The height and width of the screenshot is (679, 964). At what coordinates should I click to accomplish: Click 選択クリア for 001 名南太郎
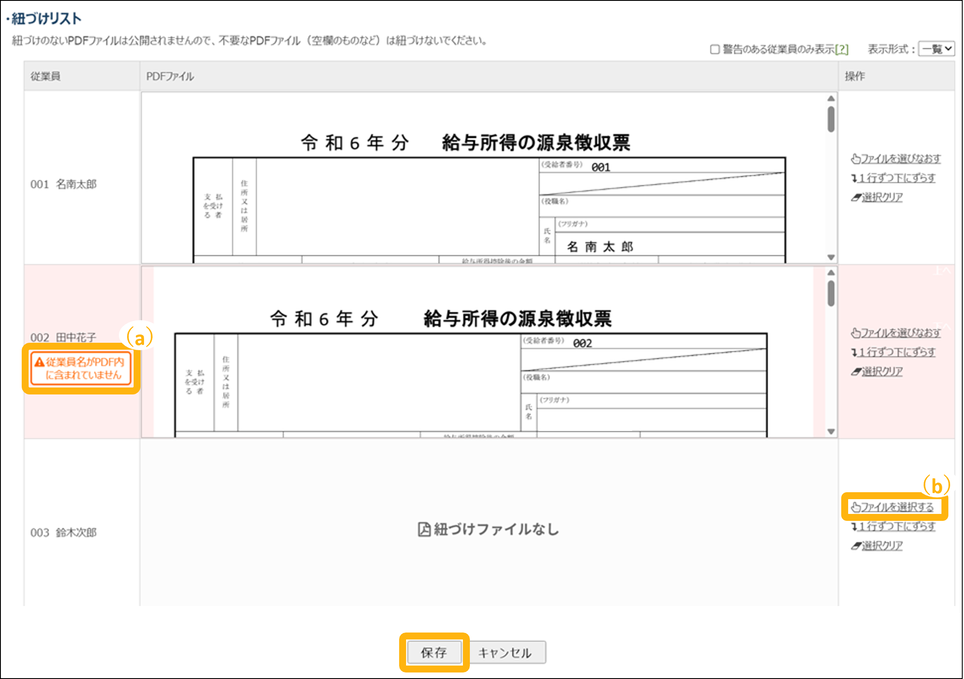[881, 197]
